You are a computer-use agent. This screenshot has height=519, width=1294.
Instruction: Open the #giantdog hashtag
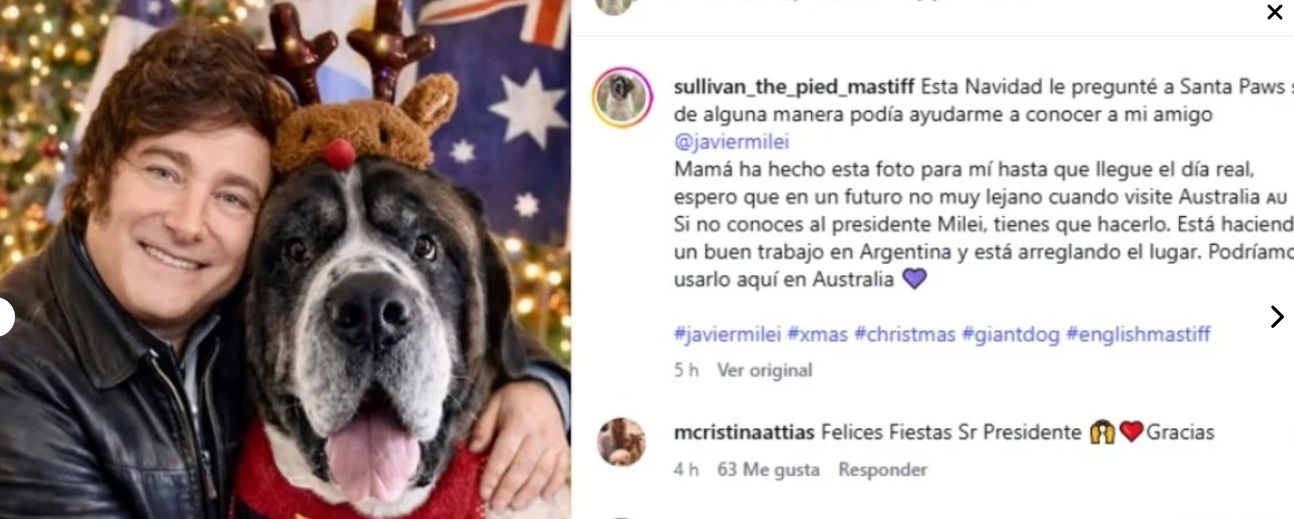point(1010,335)
